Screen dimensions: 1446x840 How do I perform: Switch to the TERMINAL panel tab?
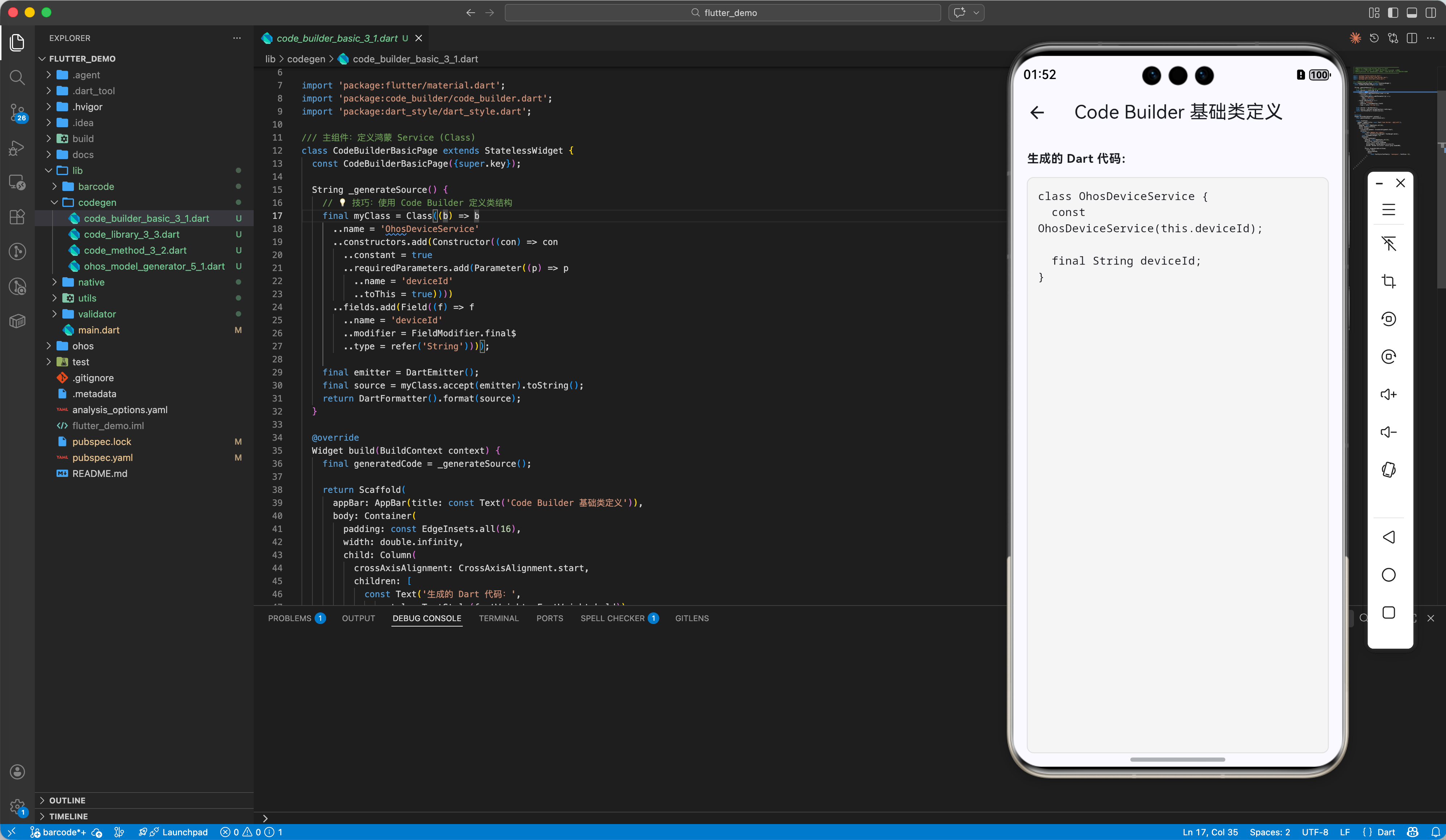click(498, 618)
